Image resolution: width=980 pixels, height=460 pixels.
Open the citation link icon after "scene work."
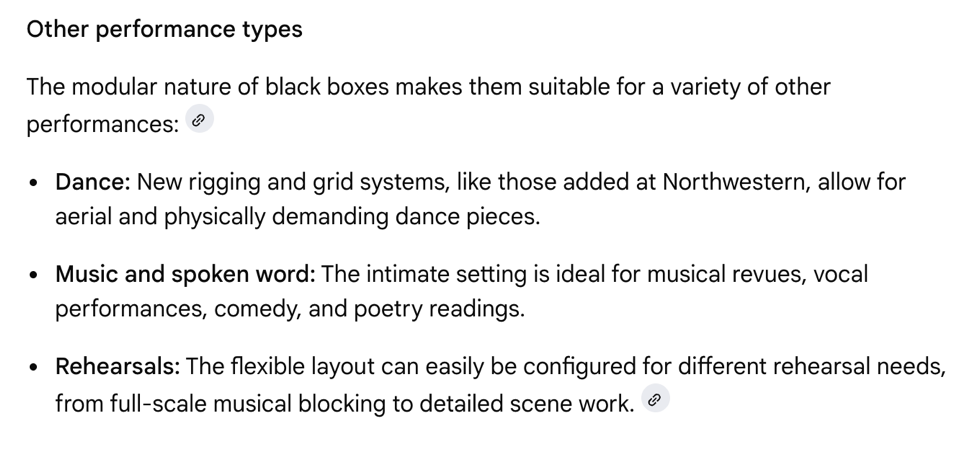click(x=655, y=400)
